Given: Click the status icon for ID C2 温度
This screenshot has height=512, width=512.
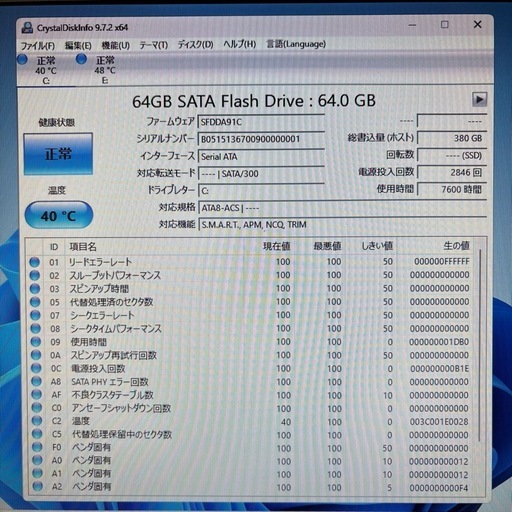Looking at the screenshot, I should [37, 421].
